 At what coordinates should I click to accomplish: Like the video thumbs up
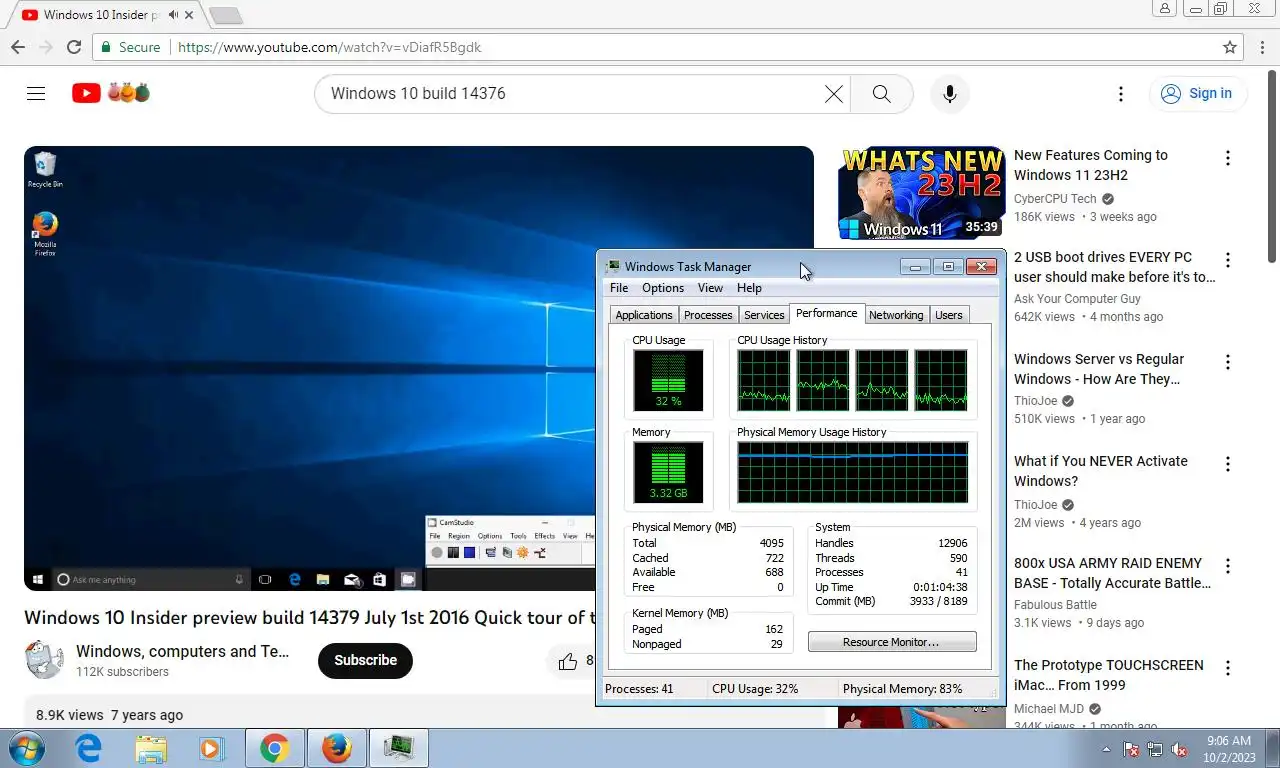coord(568,661)
